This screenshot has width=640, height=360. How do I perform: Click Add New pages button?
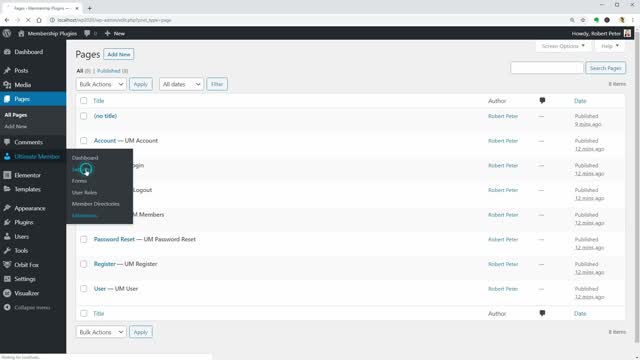[x=119, y=54]
